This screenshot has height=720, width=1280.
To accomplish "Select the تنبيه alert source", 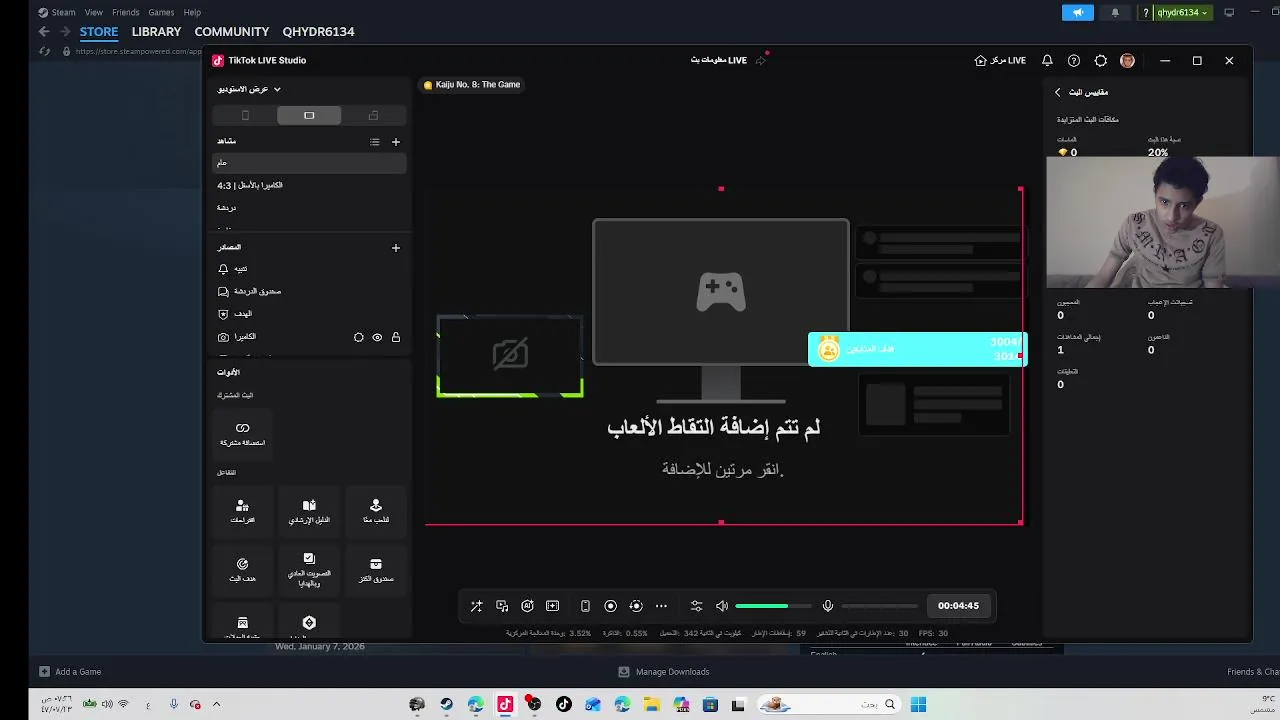I will [309, 269].
